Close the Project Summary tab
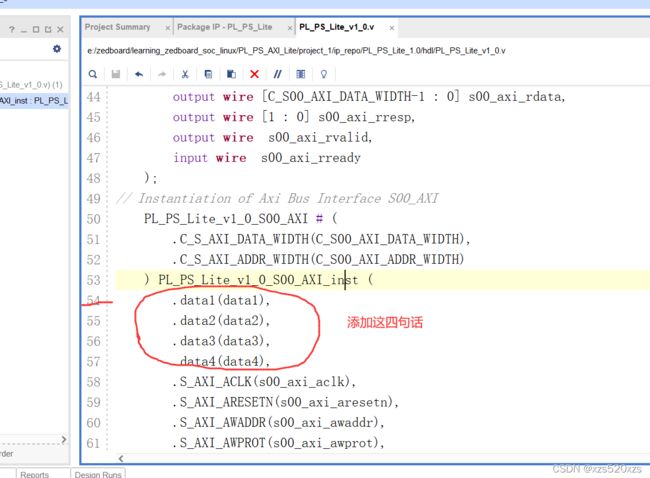Viewport: 650px width, 478px height. coord(167,28)
